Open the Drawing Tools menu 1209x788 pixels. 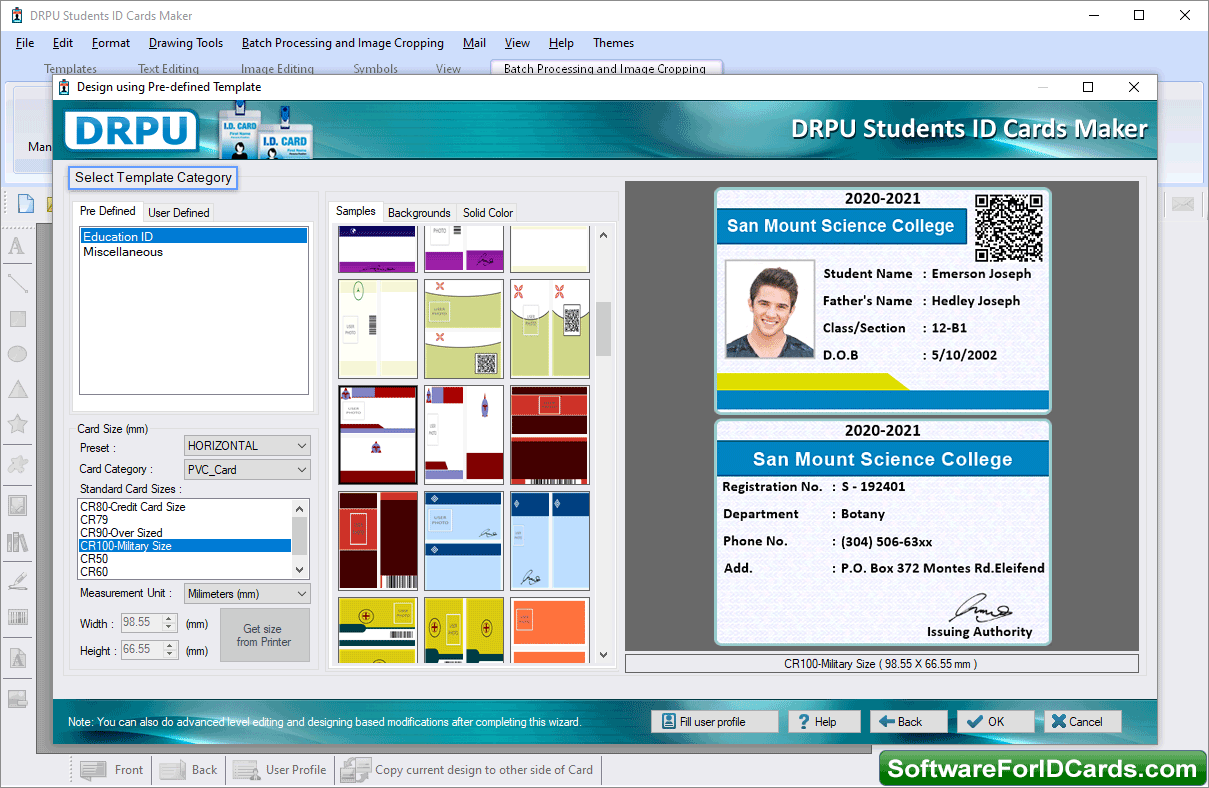186,43
